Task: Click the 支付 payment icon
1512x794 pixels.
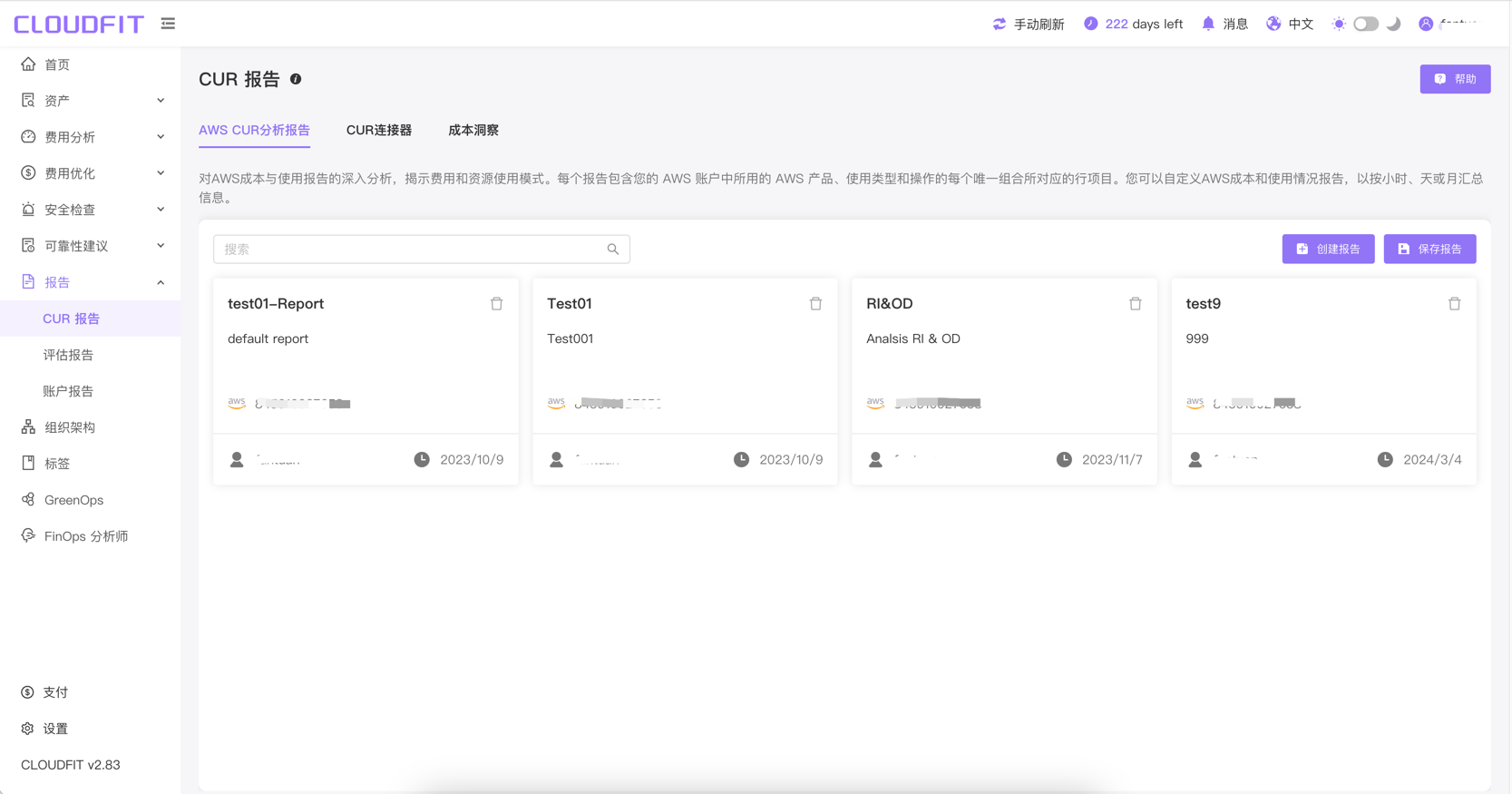Action: [x=27, y=692]
